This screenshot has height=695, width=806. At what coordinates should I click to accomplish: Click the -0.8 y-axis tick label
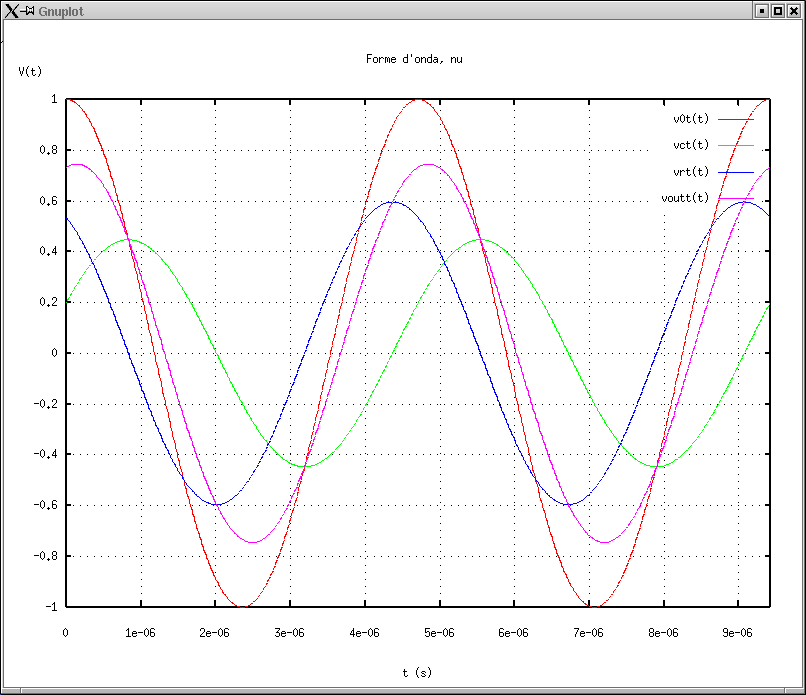point(45,556)
